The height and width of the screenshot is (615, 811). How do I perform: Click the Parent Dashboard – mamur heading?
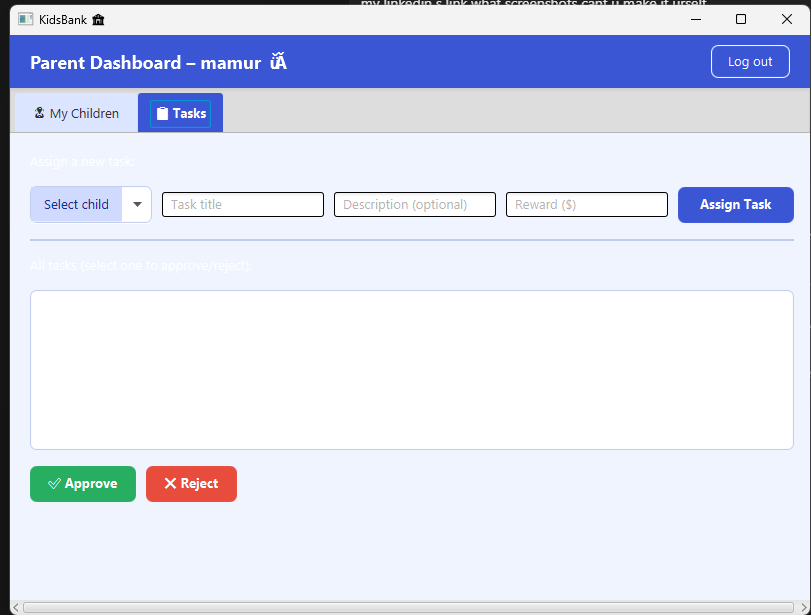[x=158, y=63]
